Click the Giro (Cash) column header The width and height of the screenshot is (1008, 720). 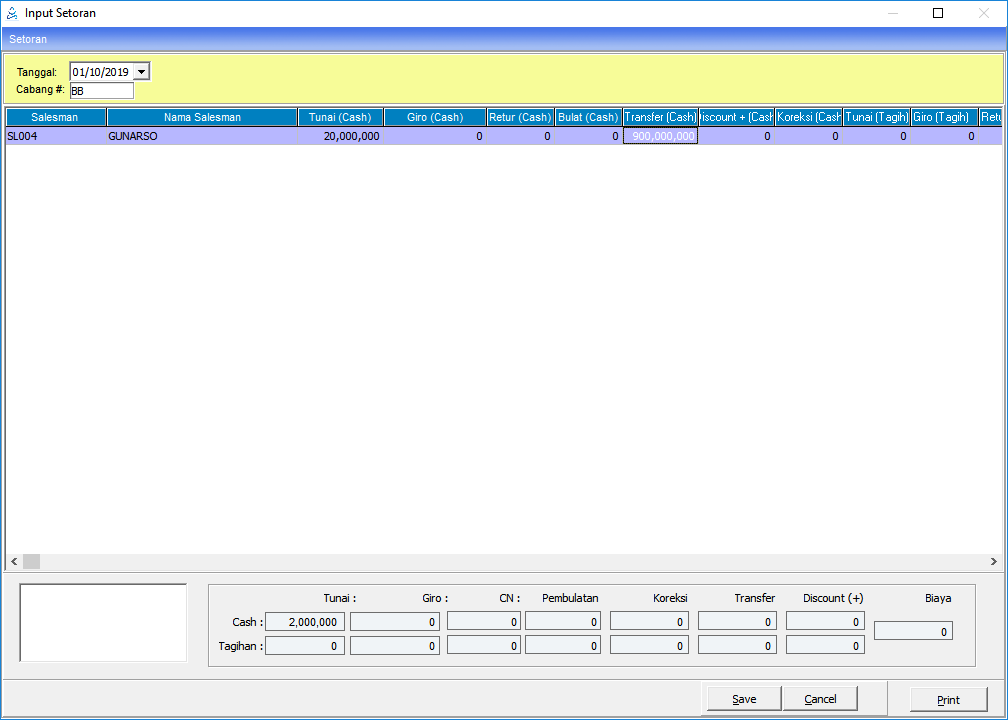435,117
